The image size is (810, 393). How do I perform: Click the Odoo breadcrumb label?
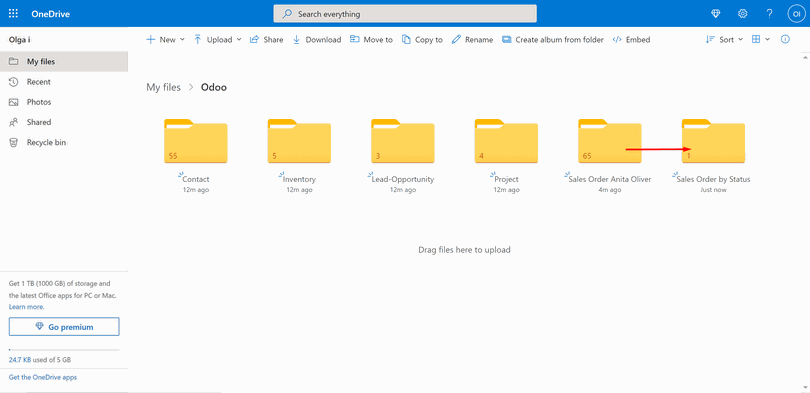(214, 87)
